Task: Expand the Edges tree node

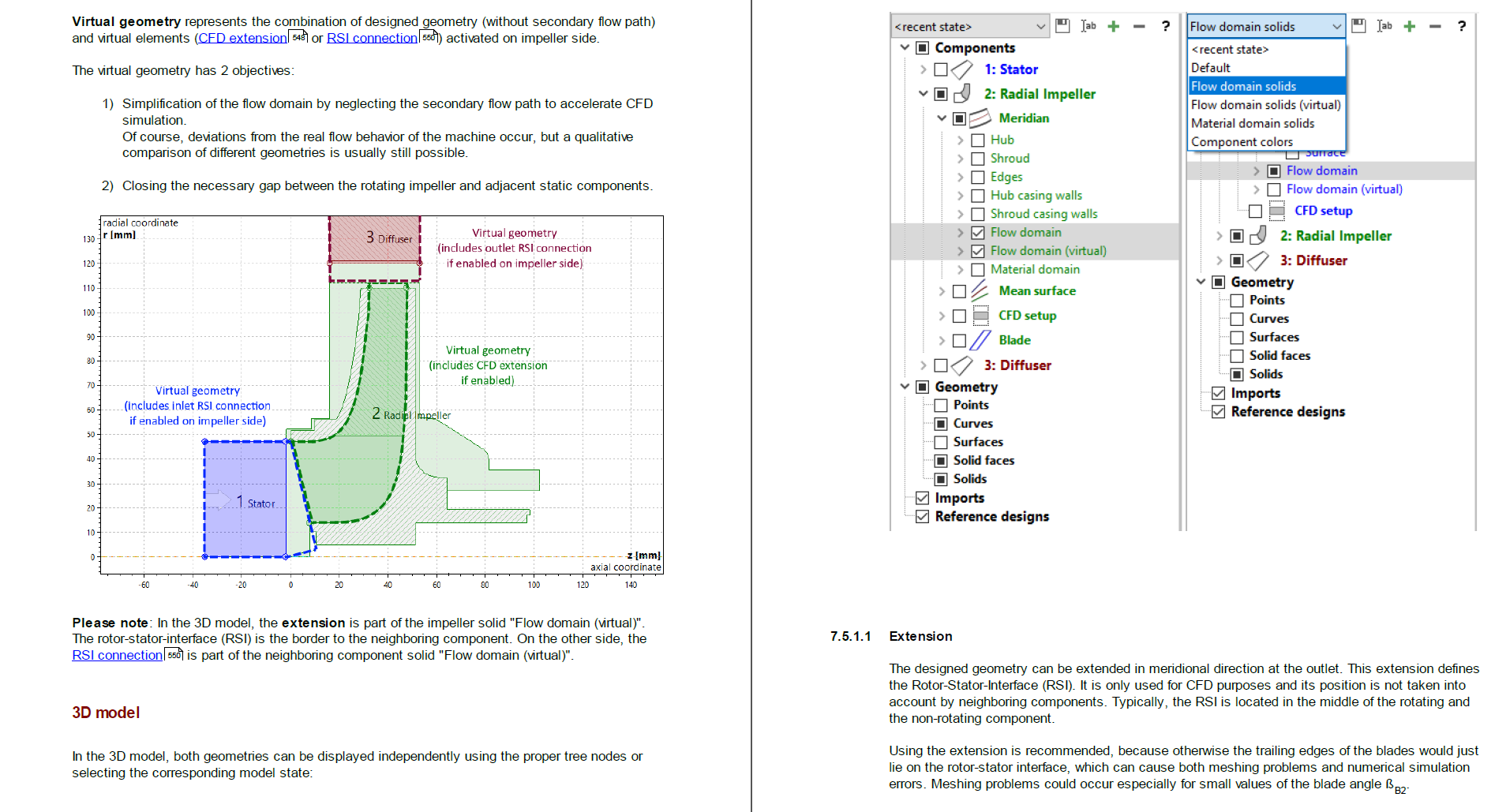Action: click(961, 178)
